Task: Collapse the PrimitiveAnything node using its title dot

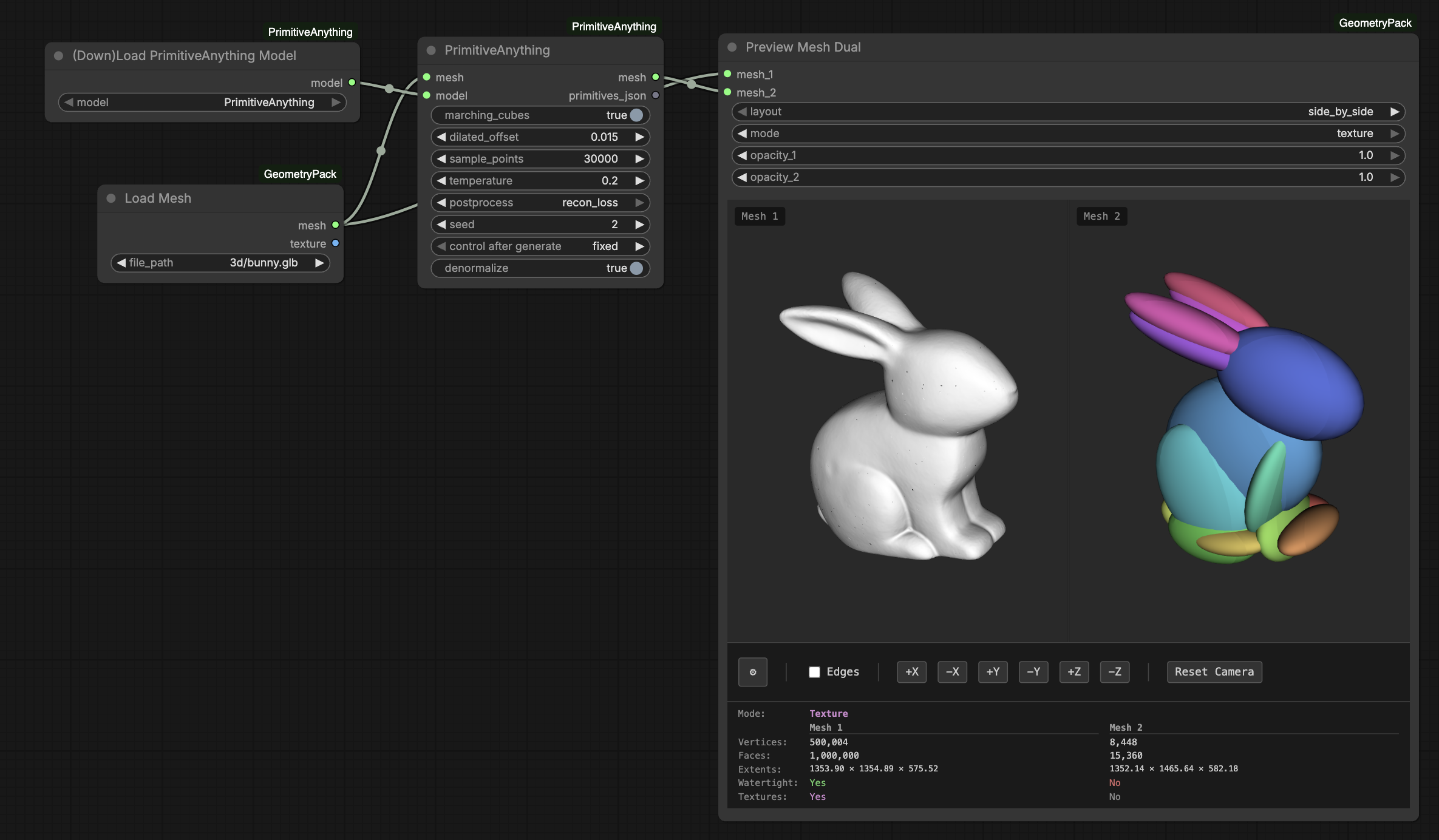Action: (x=431, y=50)
